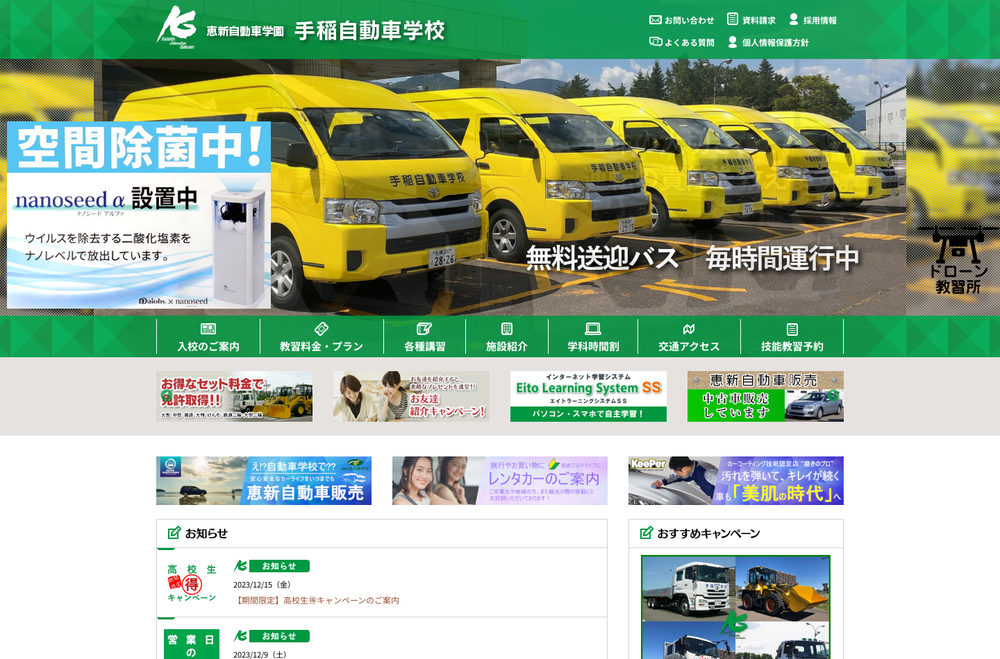The image size is (1000, 659).
Task: Click the edit icon beside おすすめキャンペーン
Action: [x=647, y=533]
